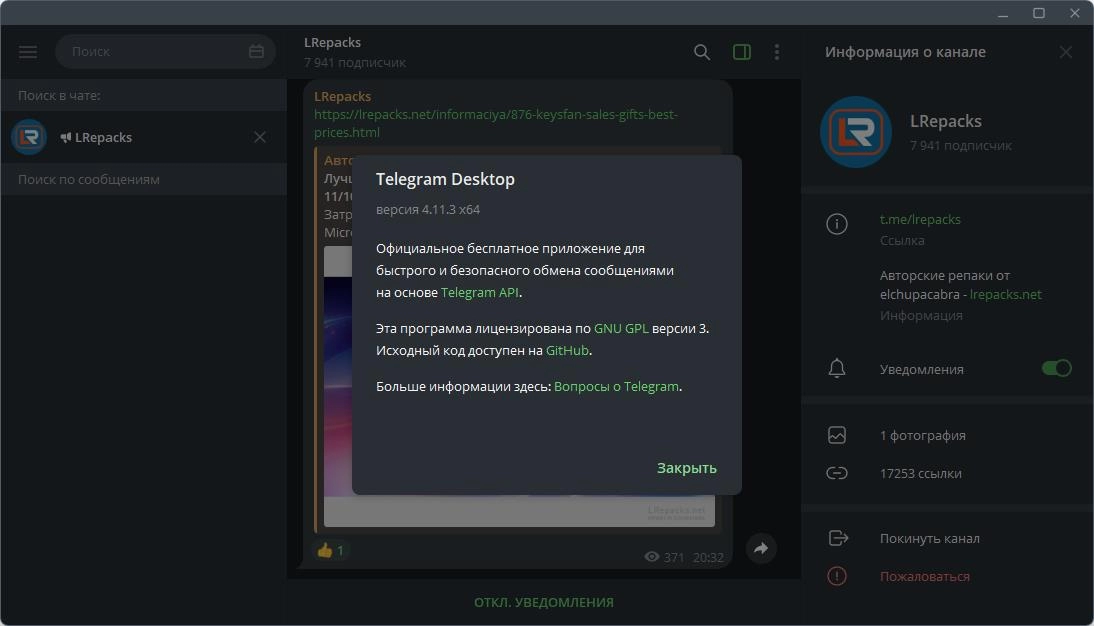
Task: Click the thumbs-up reaction on message
Action: [x=331, y=551]
